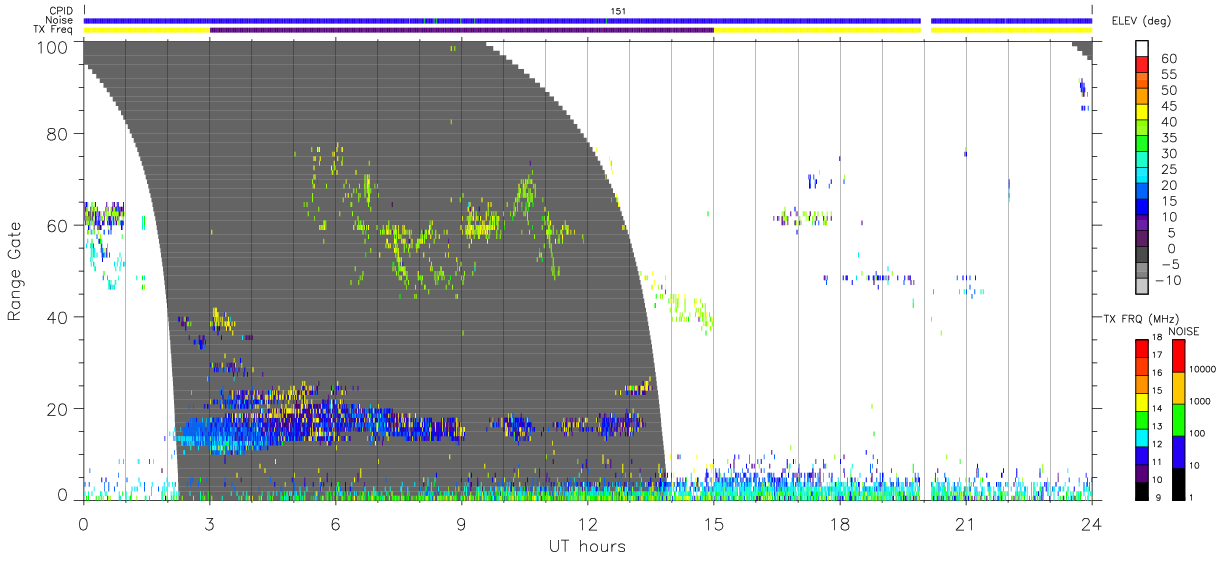Viewport: 1228px width, 567px height.
Task: Click the 50 label on ELEV colorbar
Action: [1170, 90]
